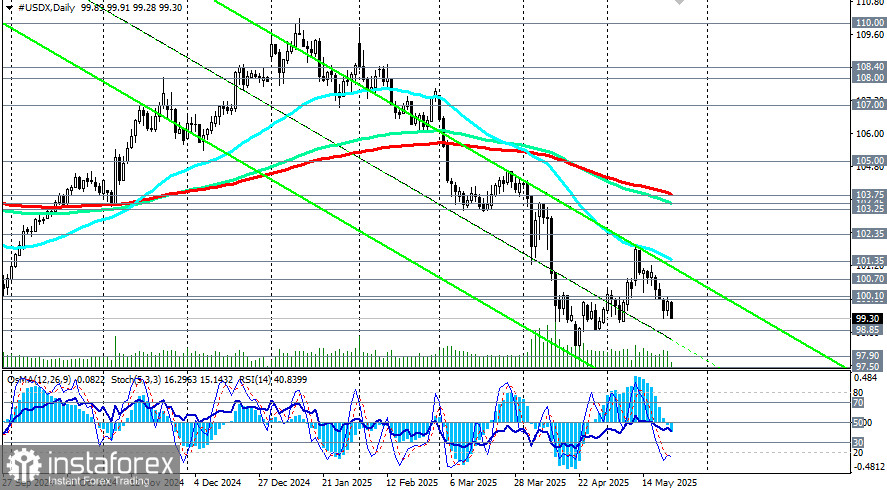887x490 pixels.
Task: Click the triangle arrow beside #USDX,Daily
Action: pyautogui.click(x=10, y=8)
